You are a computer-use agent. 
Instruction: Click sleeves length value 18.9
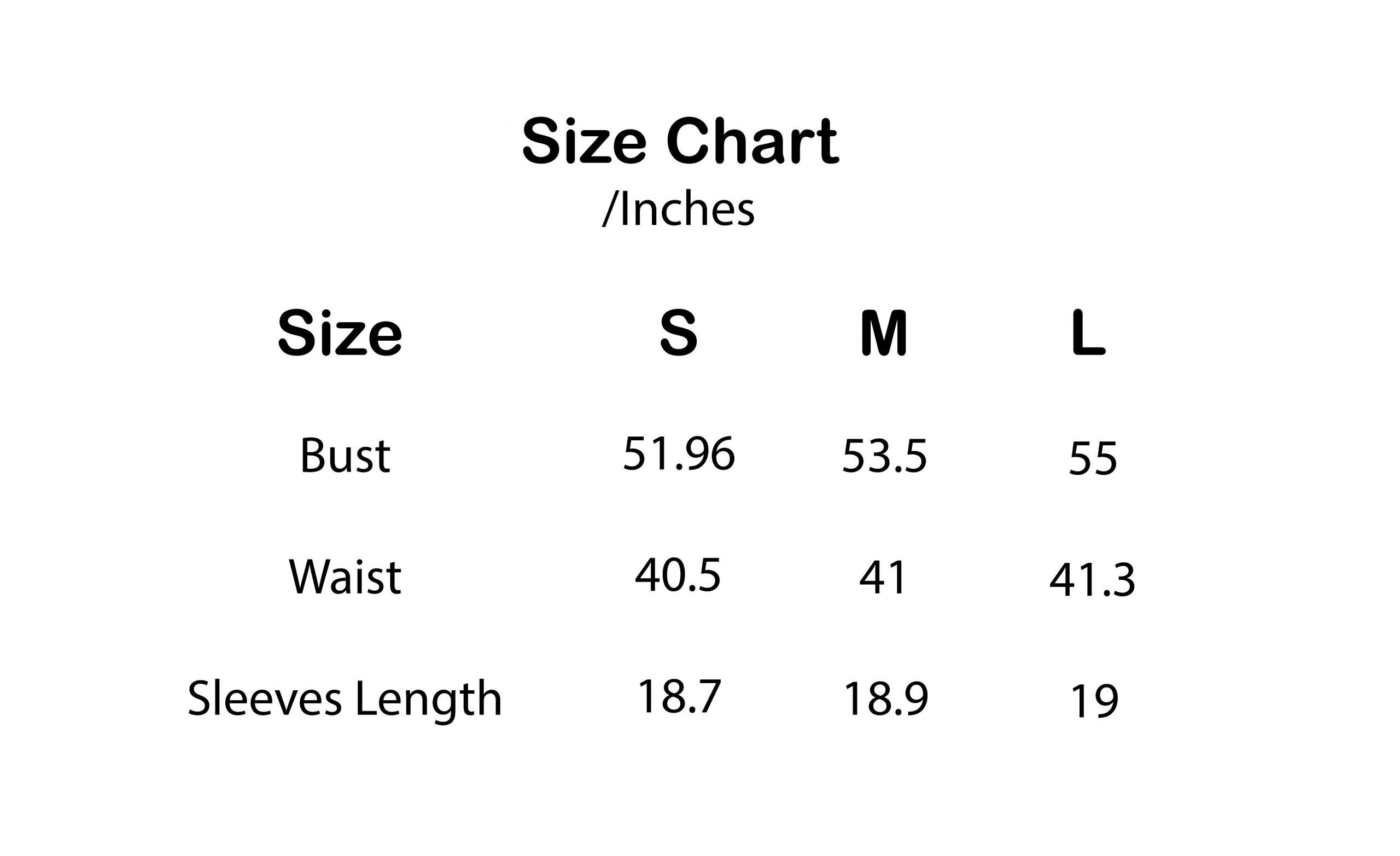[x=886, y=699]
